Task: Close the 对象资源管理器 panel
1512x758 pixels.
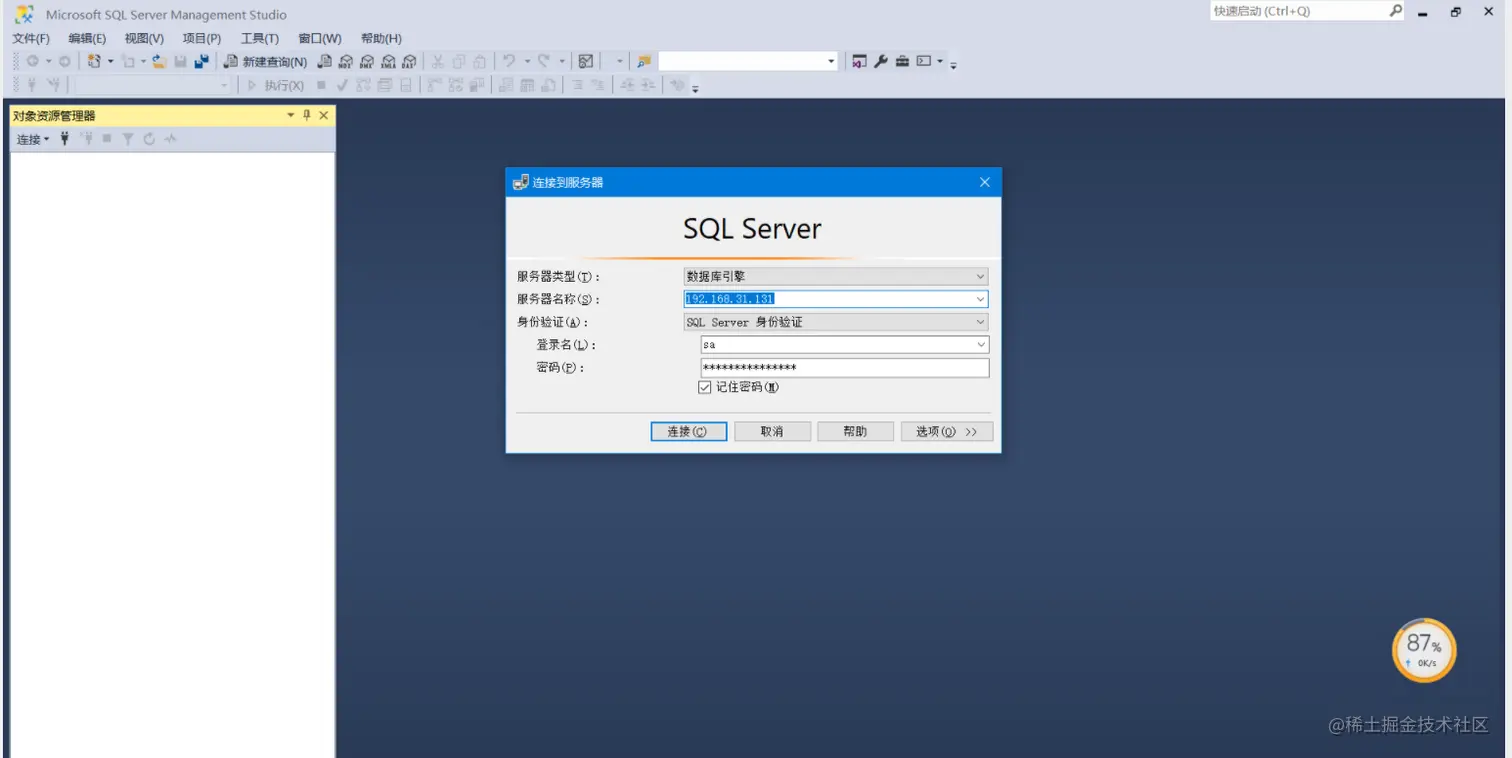Action: point(323,115)
